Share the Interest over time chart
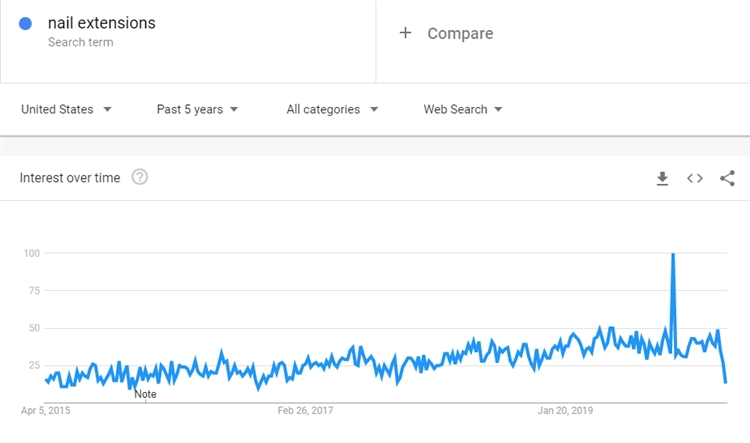750x443 pixels. (727, 178)
